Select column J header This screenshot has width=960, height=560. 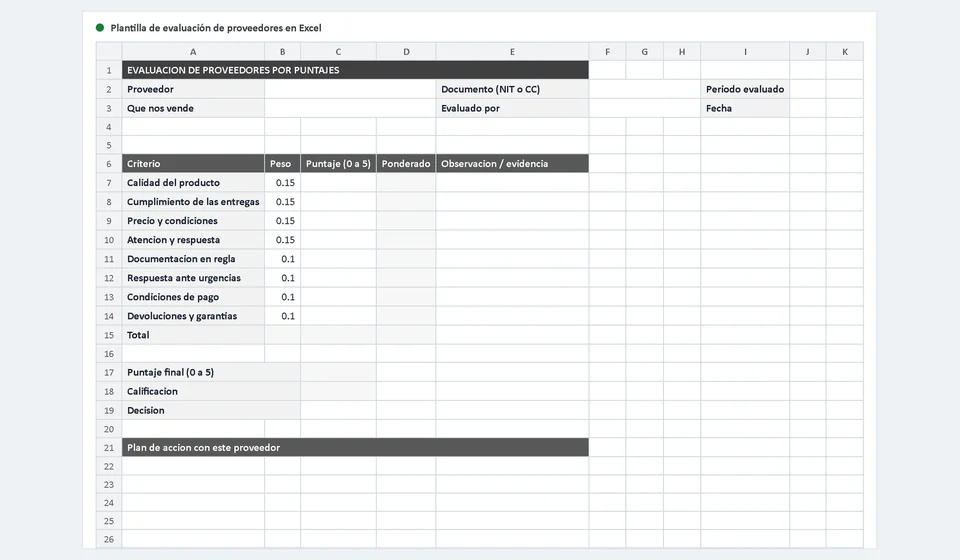(808, 51)
